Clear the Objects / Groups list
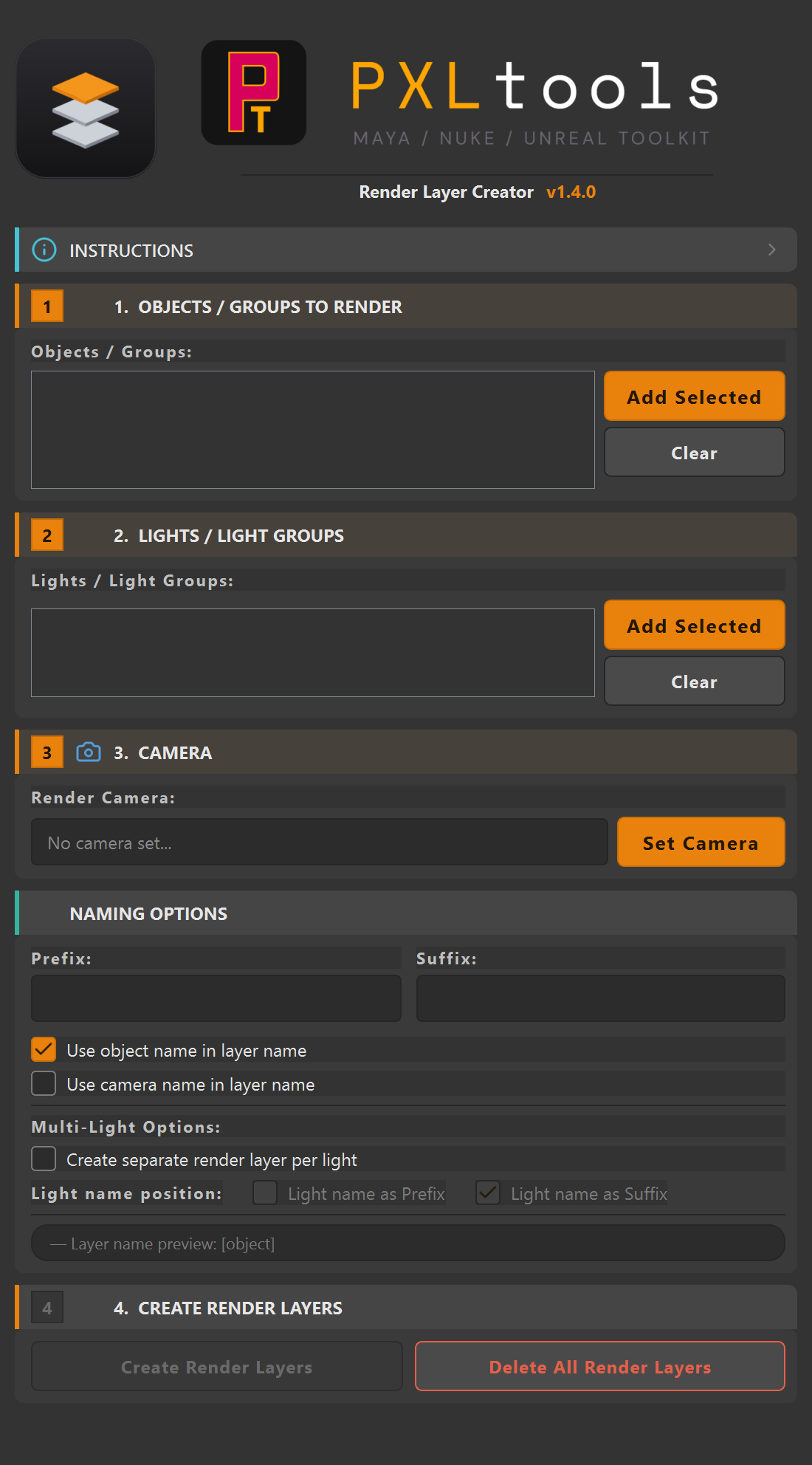 pos(695,453)
